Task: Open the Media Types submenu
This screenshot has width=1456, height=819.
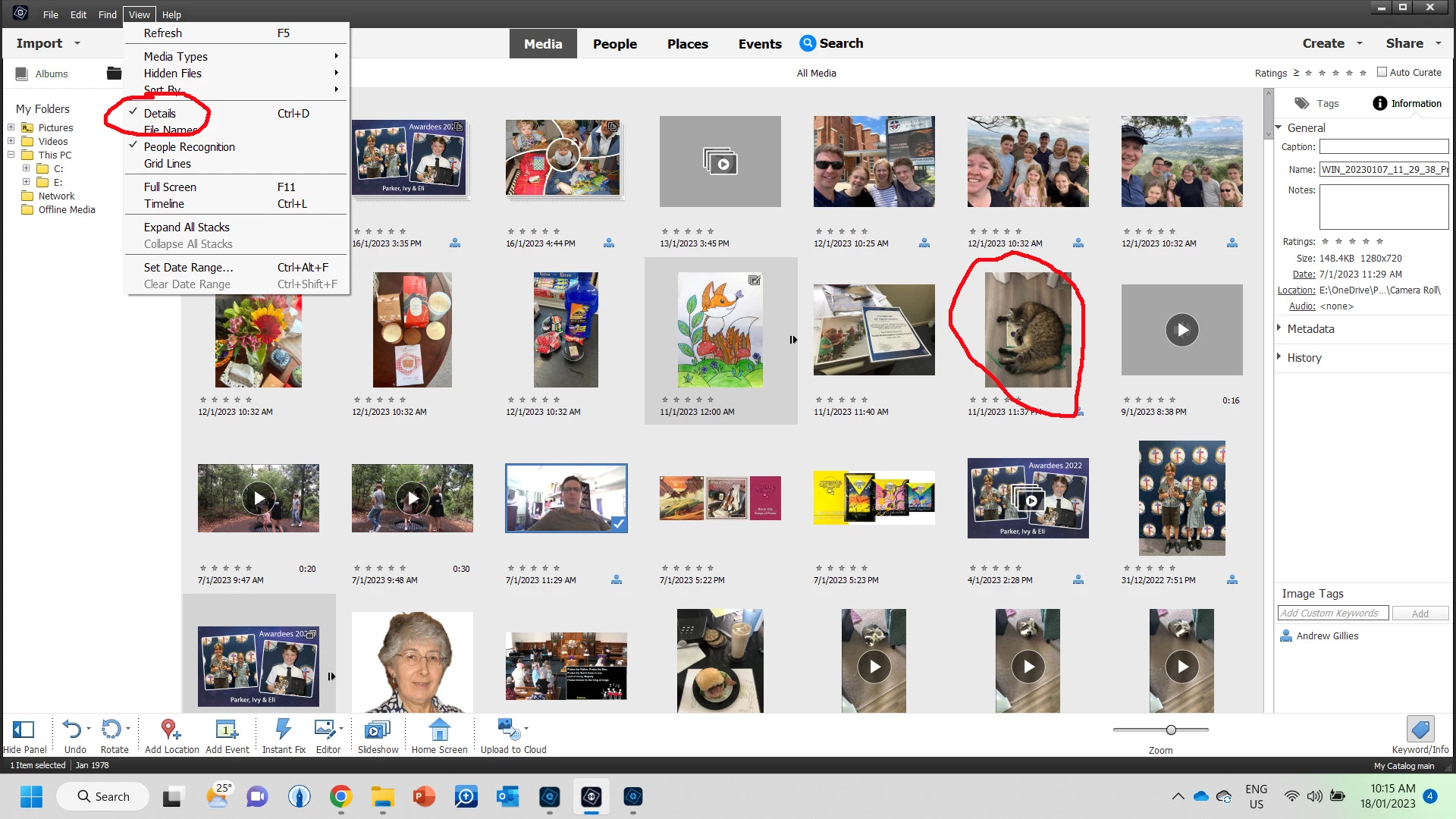Action: pos(176,57)
